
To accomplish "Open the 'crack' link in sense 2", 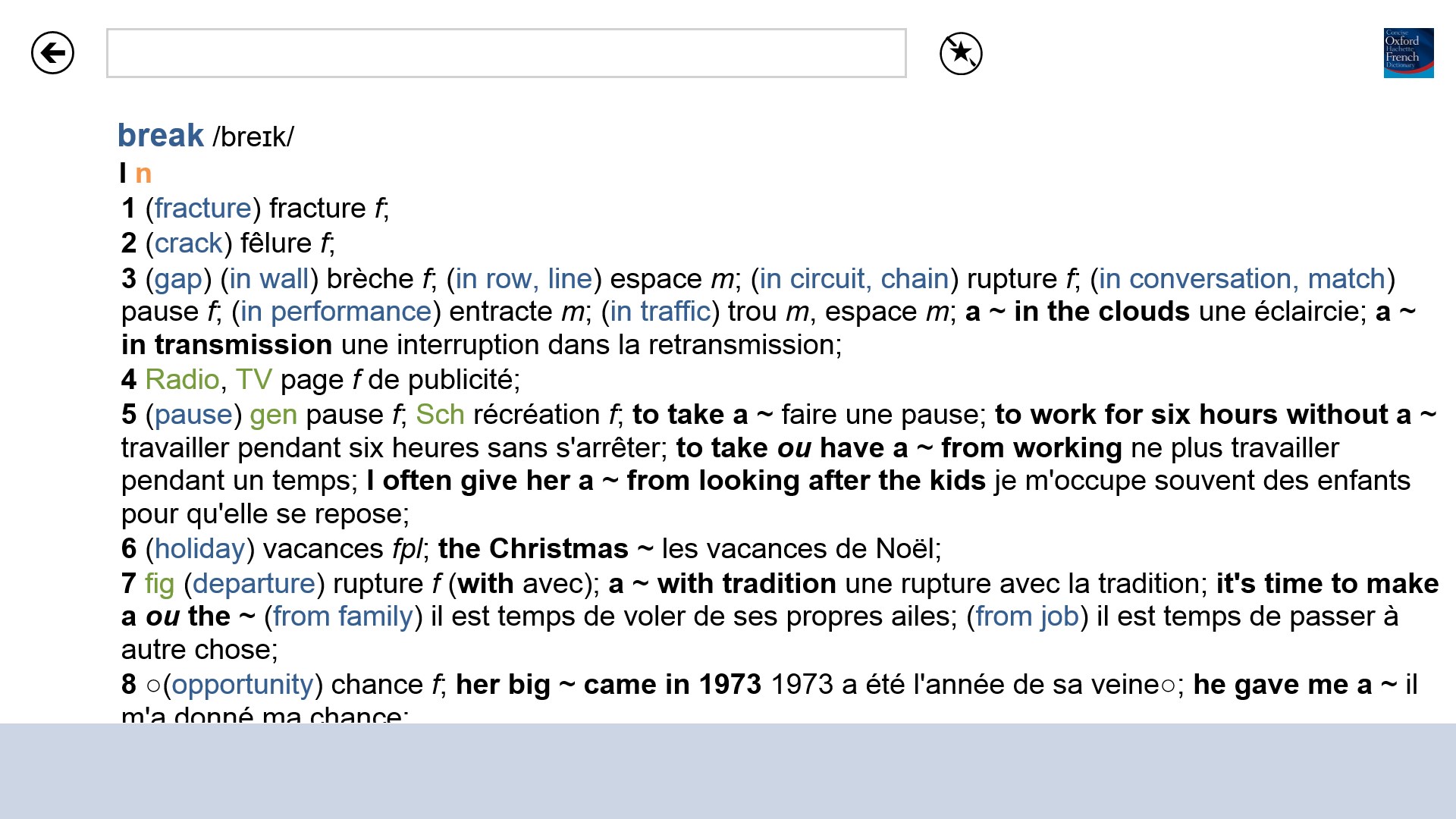I will [188, 243].
